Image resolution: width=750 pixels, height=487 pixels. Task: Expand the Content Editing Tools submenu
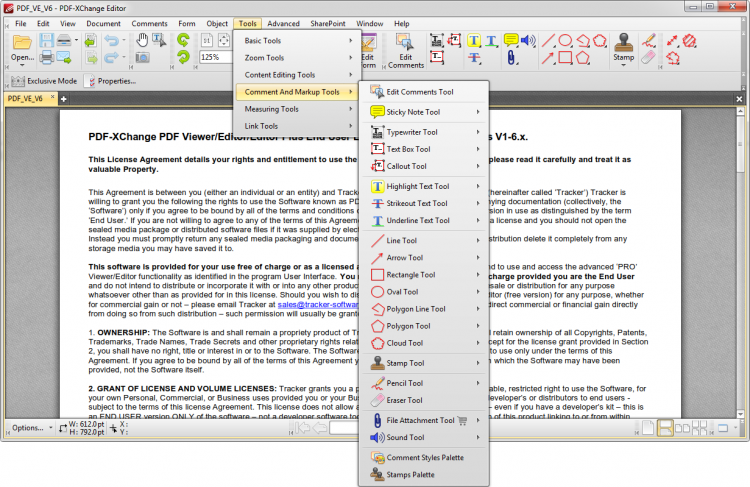click(x=297, y=75)
